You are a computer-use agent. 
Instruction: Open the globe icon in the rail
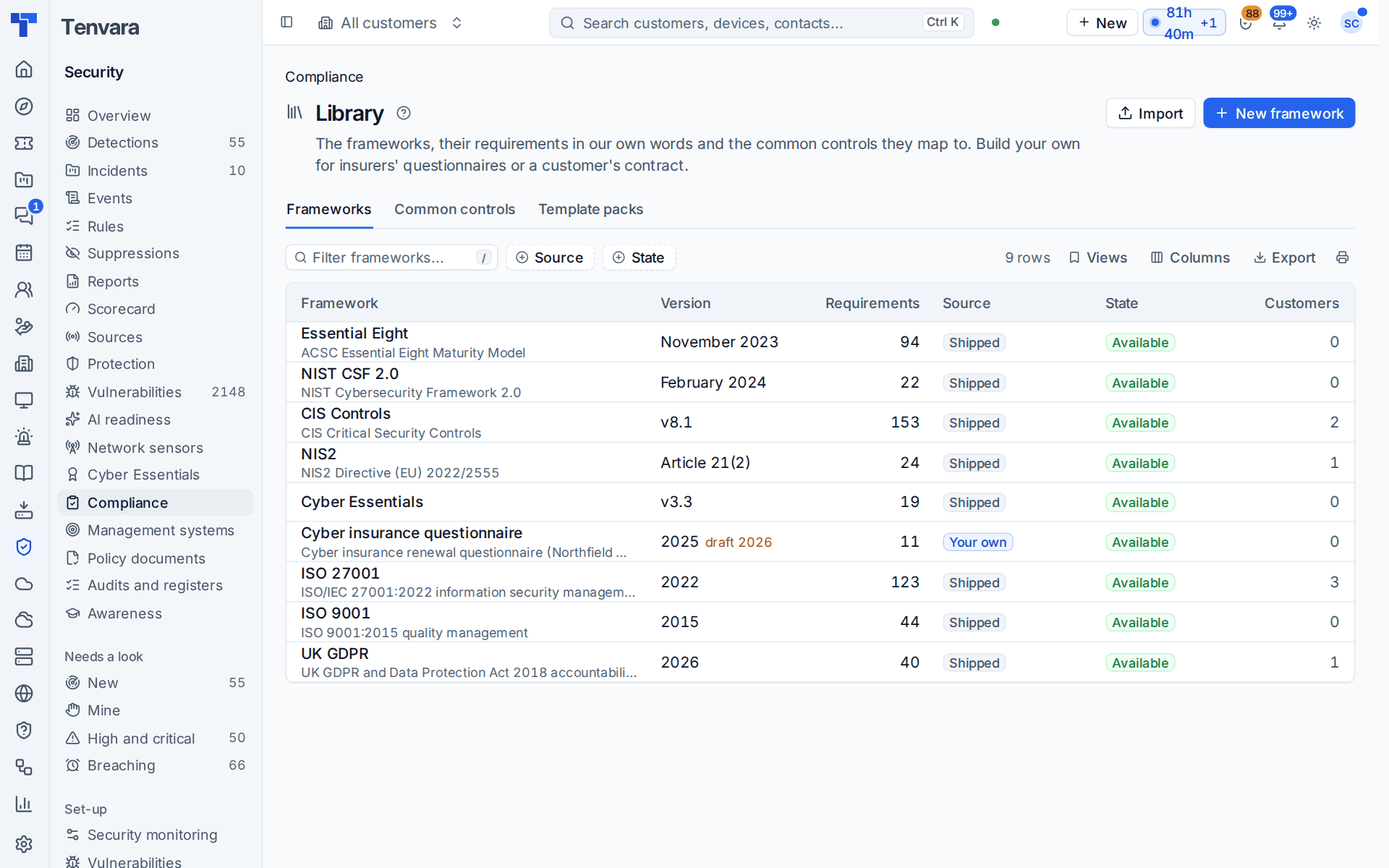pyautogui.click(x=24, y=693)
